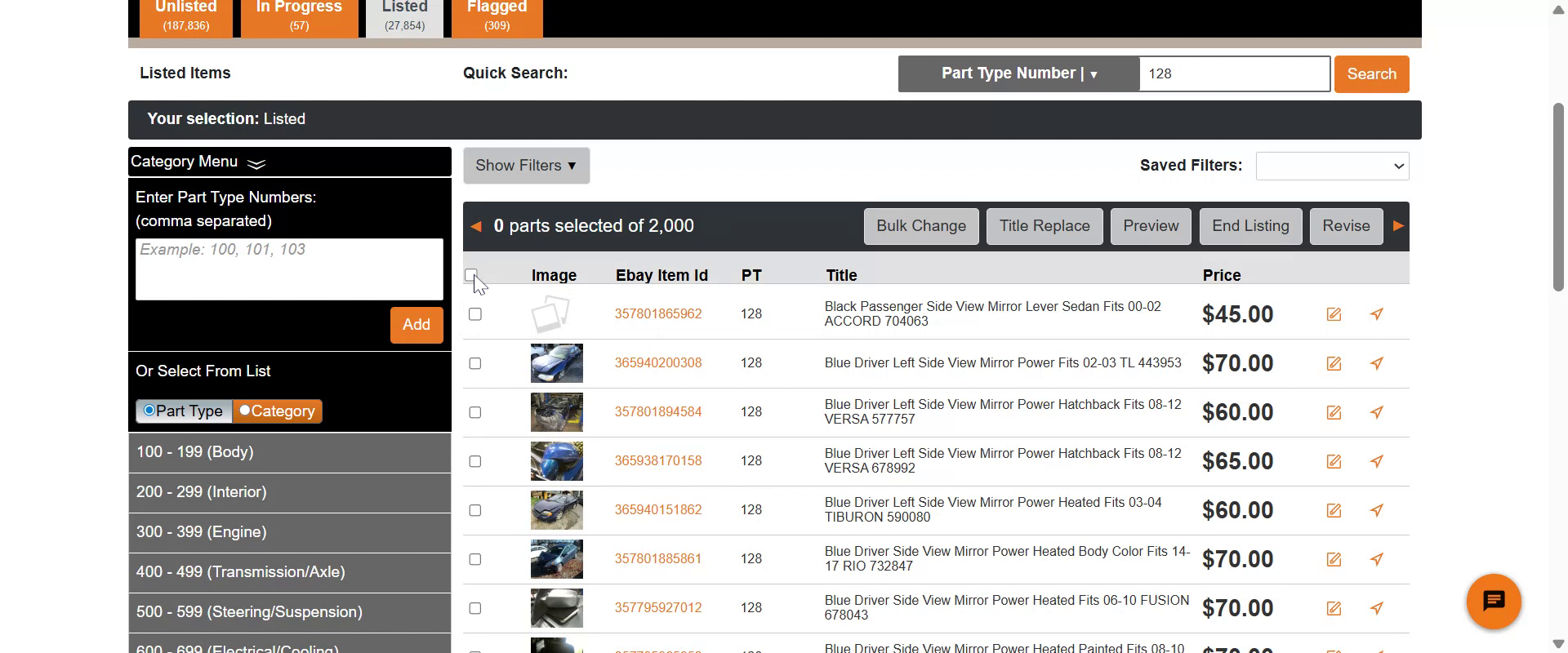The image size is (1568, 653).
Task: Focus the quick search field containing 128
Action: [1235, 73]
